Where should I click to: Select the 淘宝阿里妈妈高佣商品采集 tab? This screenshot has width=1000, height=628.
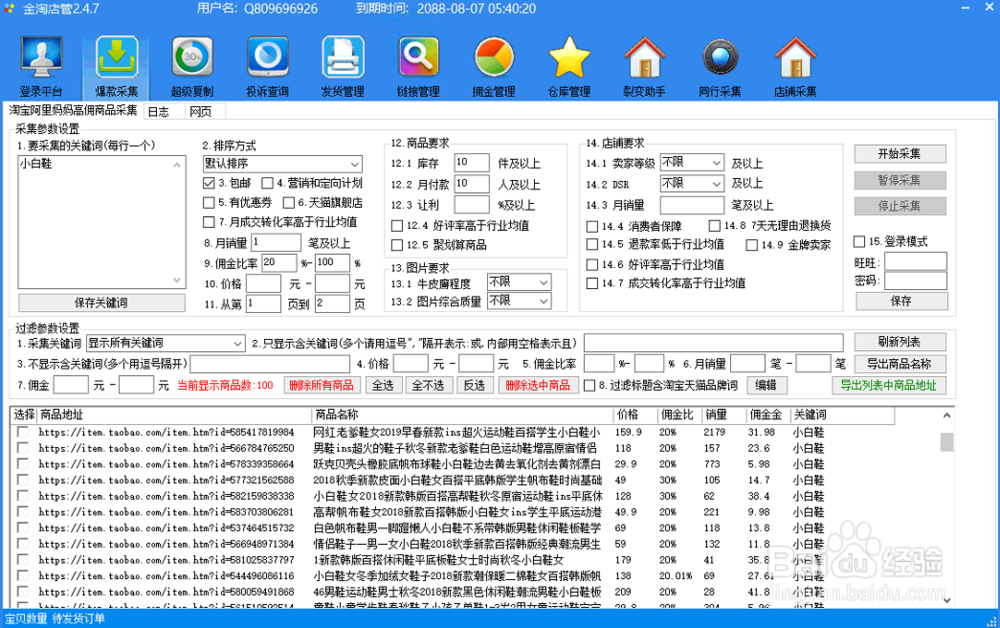[x=73, y=110]
